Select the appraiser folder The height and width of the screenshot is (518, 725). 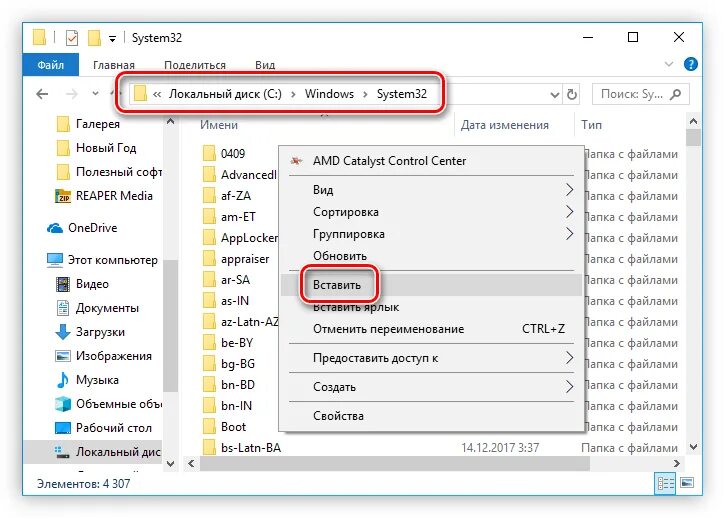pyautogui.click(x=236, y=259)
